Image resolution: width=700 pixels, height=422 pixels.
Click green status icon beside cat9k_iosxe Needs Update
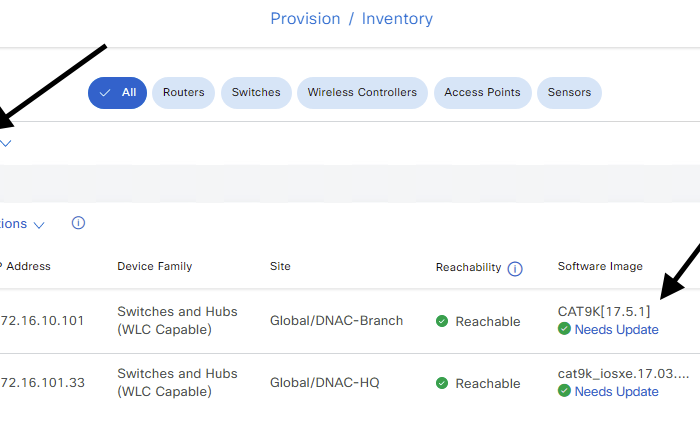564,391
